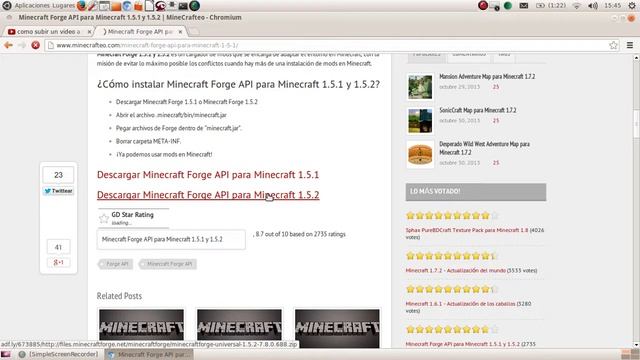Close the 'como subir un video' tab
Screen dimensions: 640x360
tap(89, 31)
